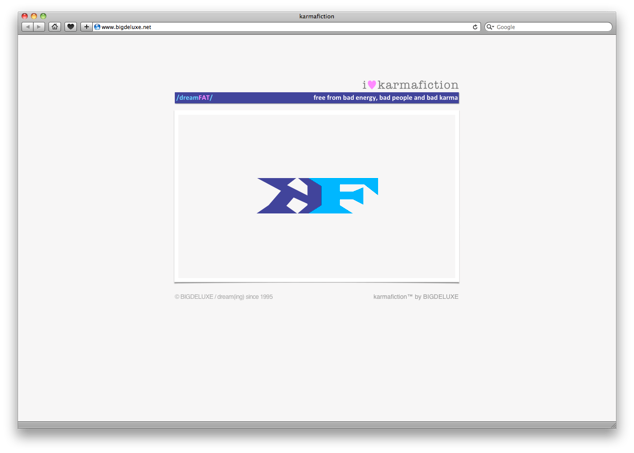Click the globe site icon in address bar
634x453 pixels.
pyautogui.click(x=97, y=27)
